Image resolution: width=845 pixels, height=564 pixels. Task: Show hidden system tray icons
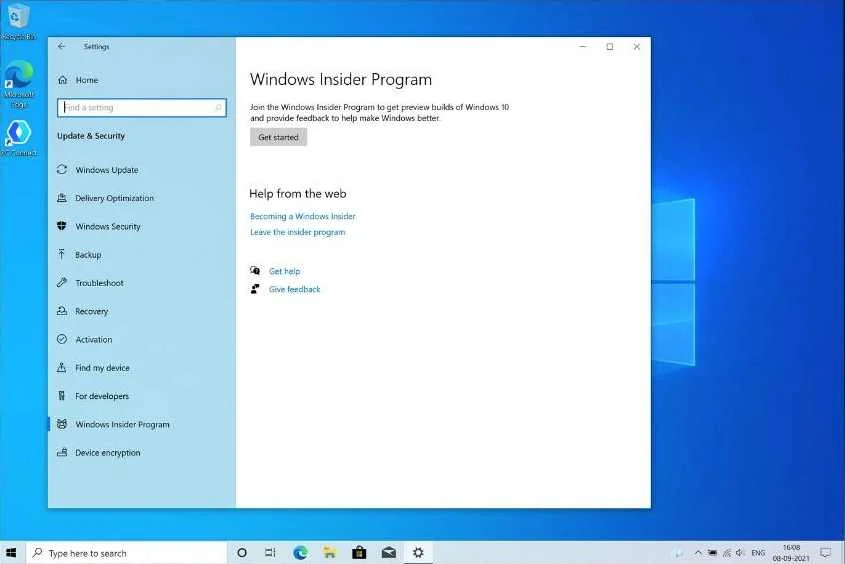[698, 553]
